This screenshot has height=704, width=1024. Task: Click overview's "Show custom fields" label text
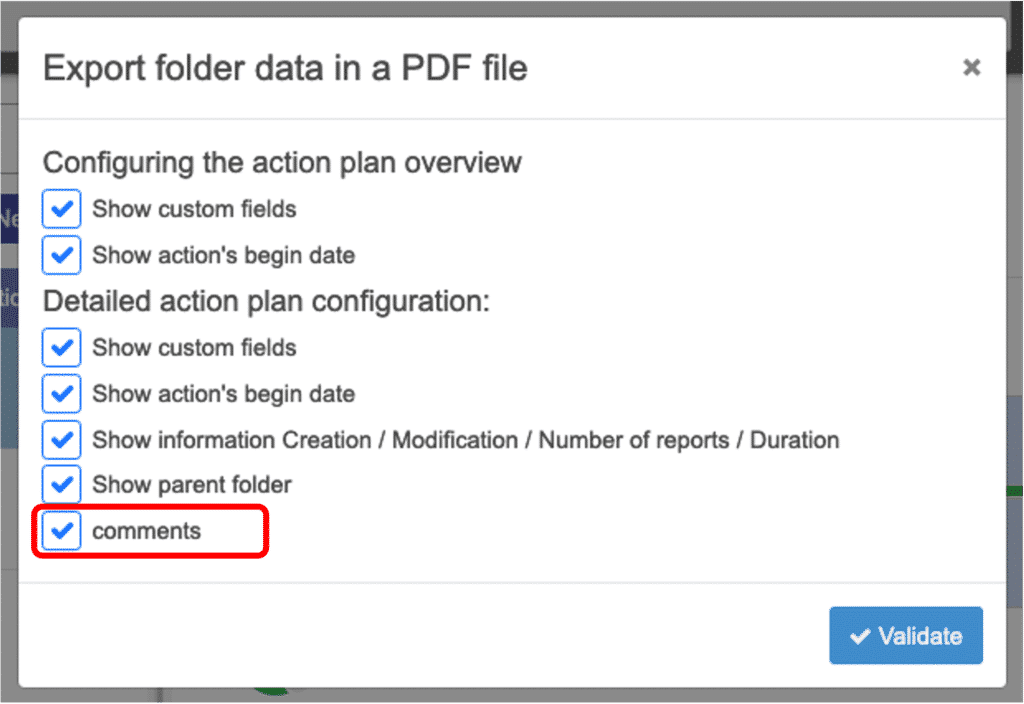click(x=194, y=209)
